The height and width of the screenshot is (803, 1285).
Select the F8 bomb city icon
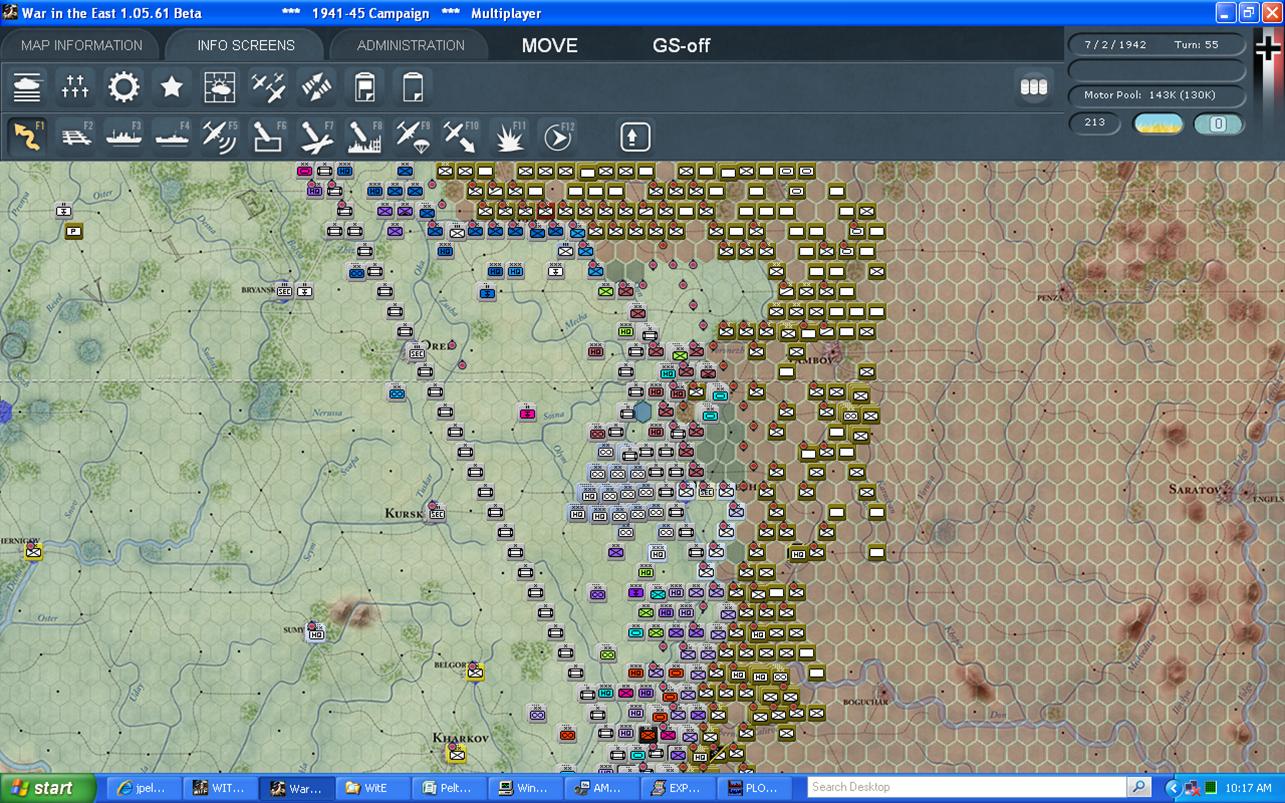(364, 136)
